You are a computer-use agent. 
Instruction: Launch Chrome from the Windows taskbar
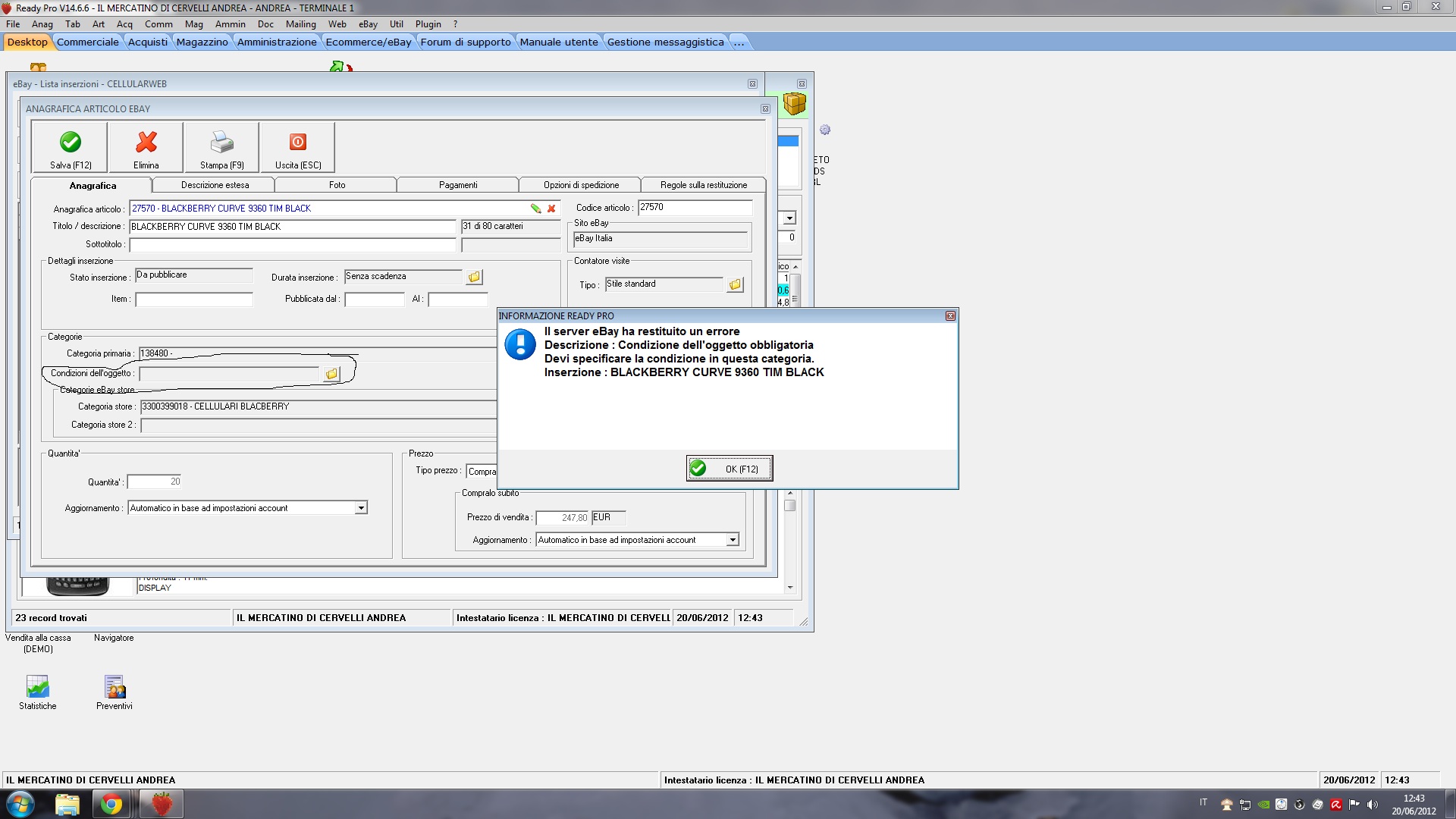(x=111, y=804)
